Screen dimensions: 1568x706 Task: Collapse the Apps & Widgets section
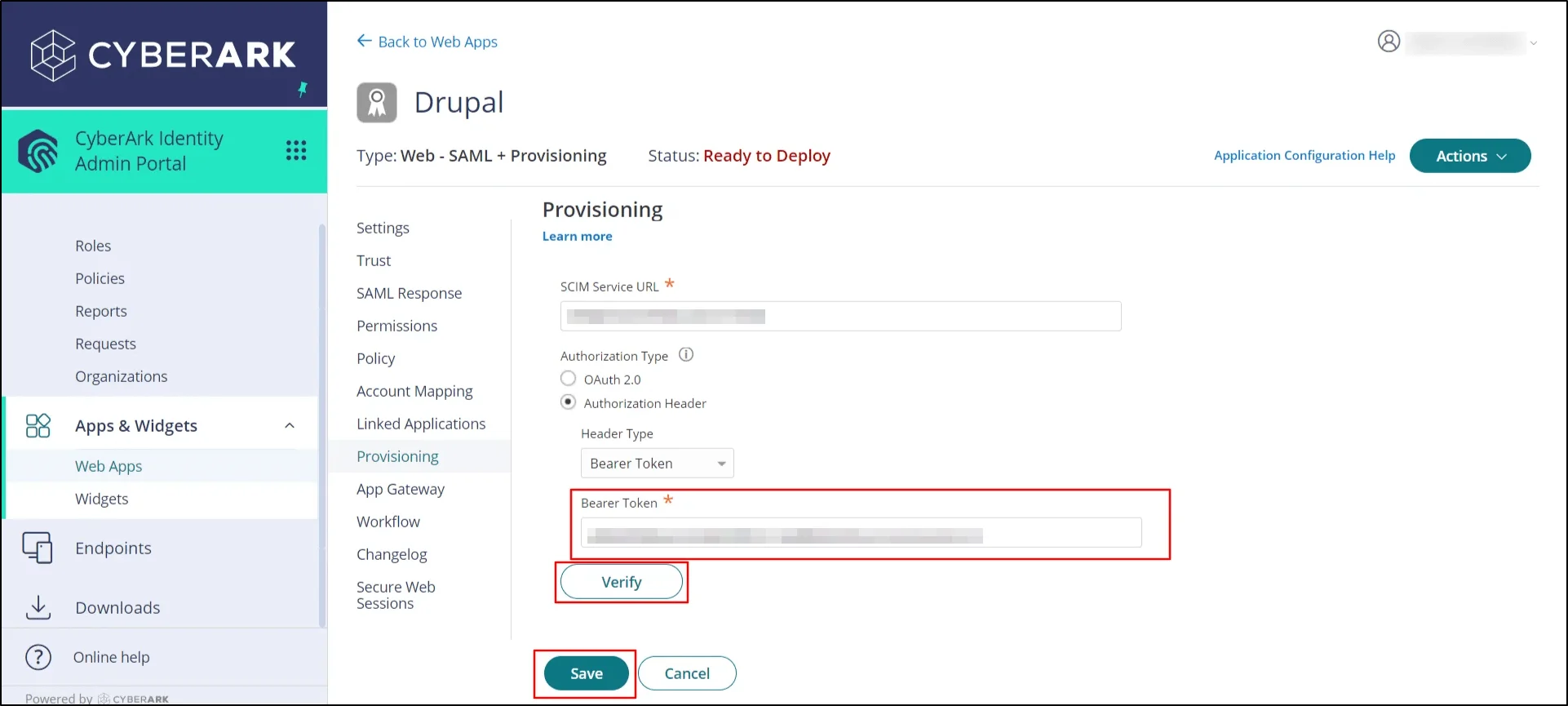coord(290,425)
